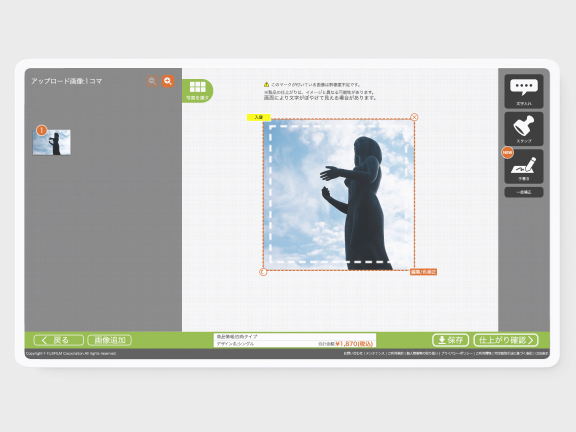This screenshot has height=432, width=576.
Task: Remove photo using the circled X handle
Action: (414, 117)
